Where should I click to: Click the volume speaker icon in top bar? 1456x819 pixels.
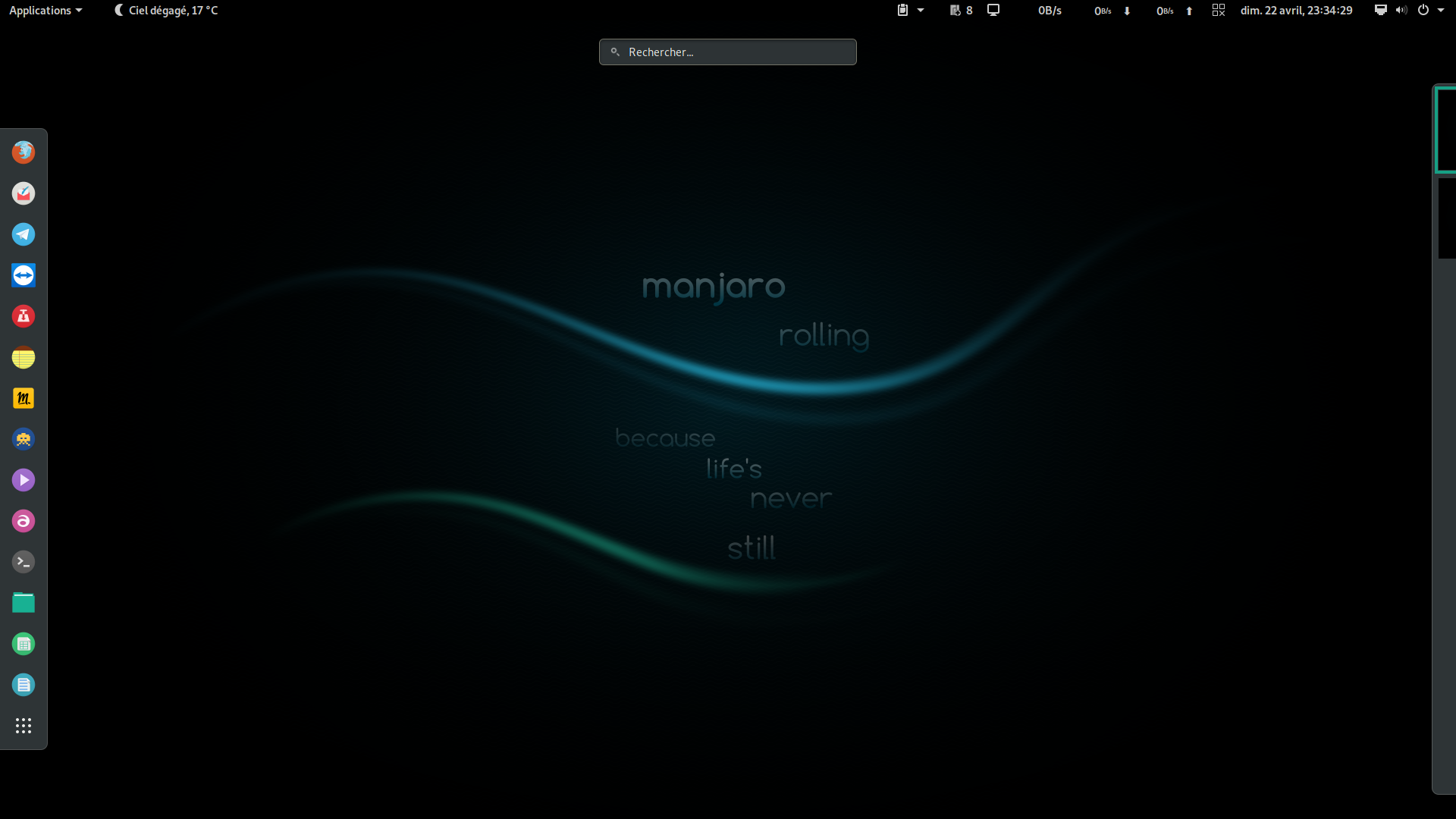pos(1401,11)
